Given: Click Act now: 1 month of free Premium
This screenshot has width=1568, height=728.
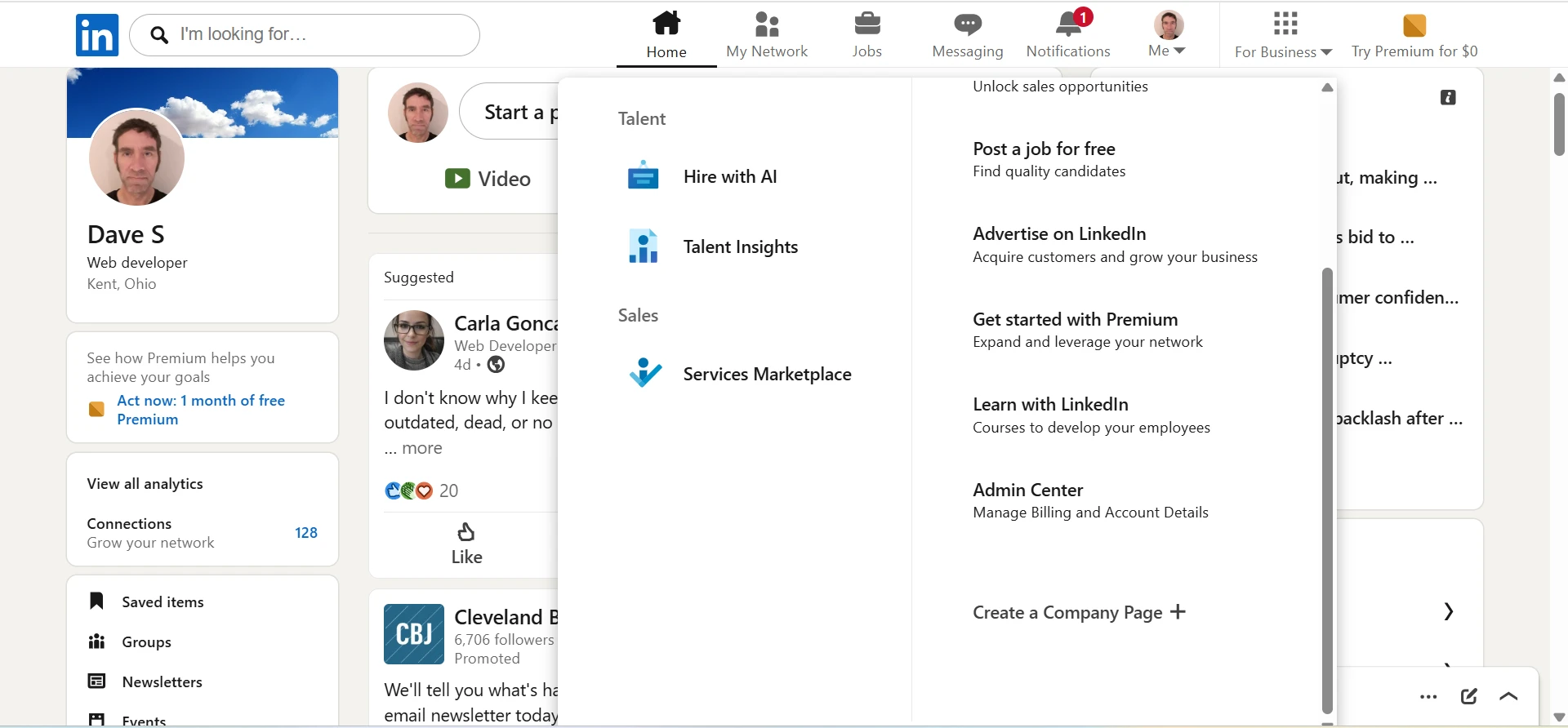Looking at the screenshot, I should click(201, 410).
